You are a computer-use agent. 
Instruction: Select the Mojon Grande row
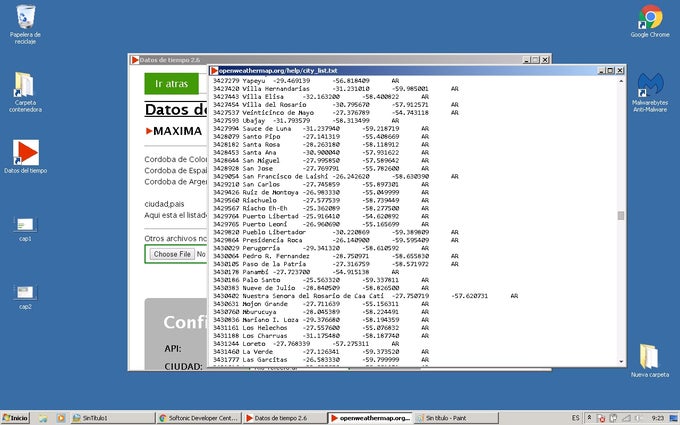[320, 304]
